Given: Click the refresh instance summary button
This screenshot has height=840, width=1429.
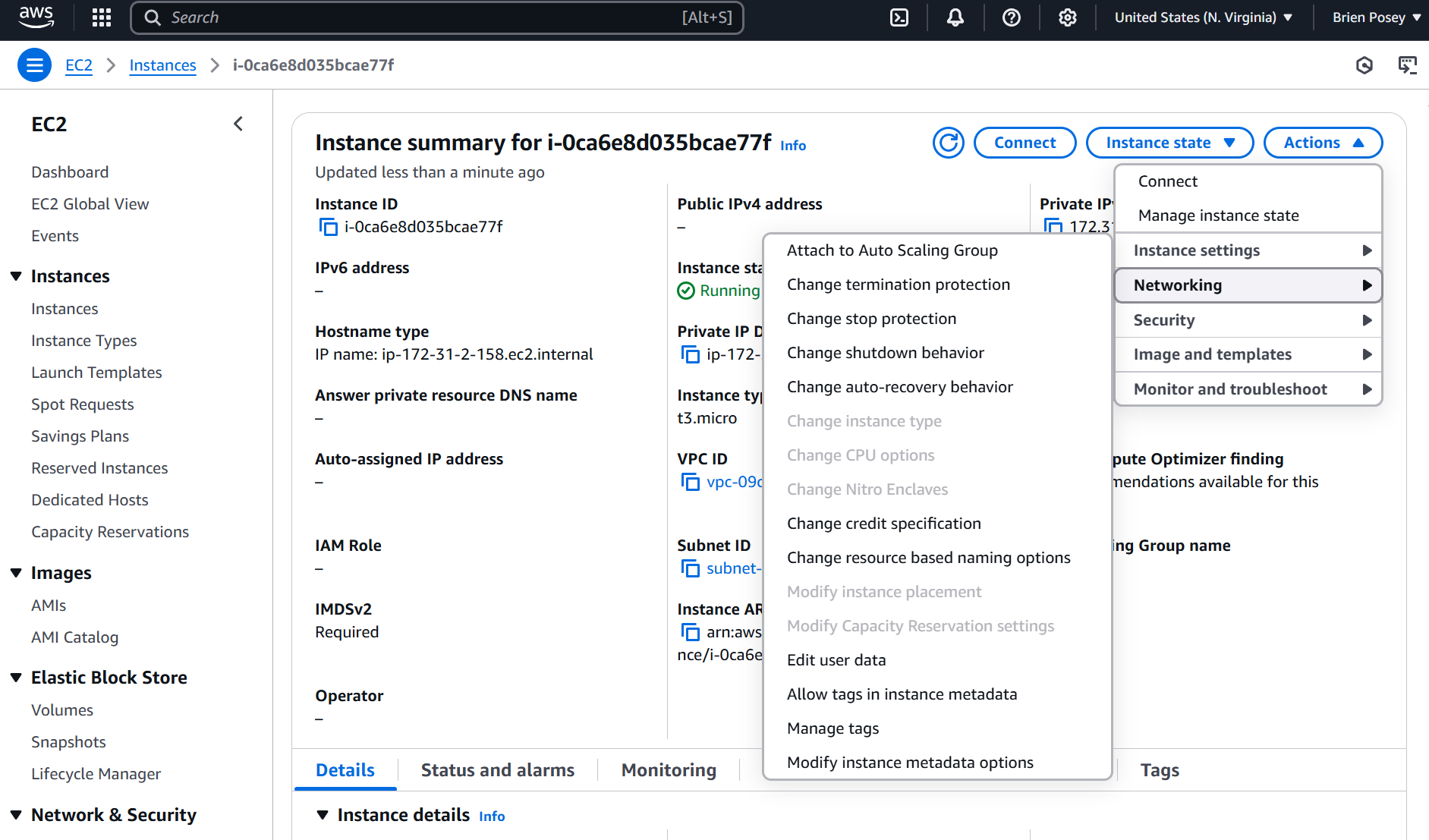Looking at the screenshot, I should [948, 143].
